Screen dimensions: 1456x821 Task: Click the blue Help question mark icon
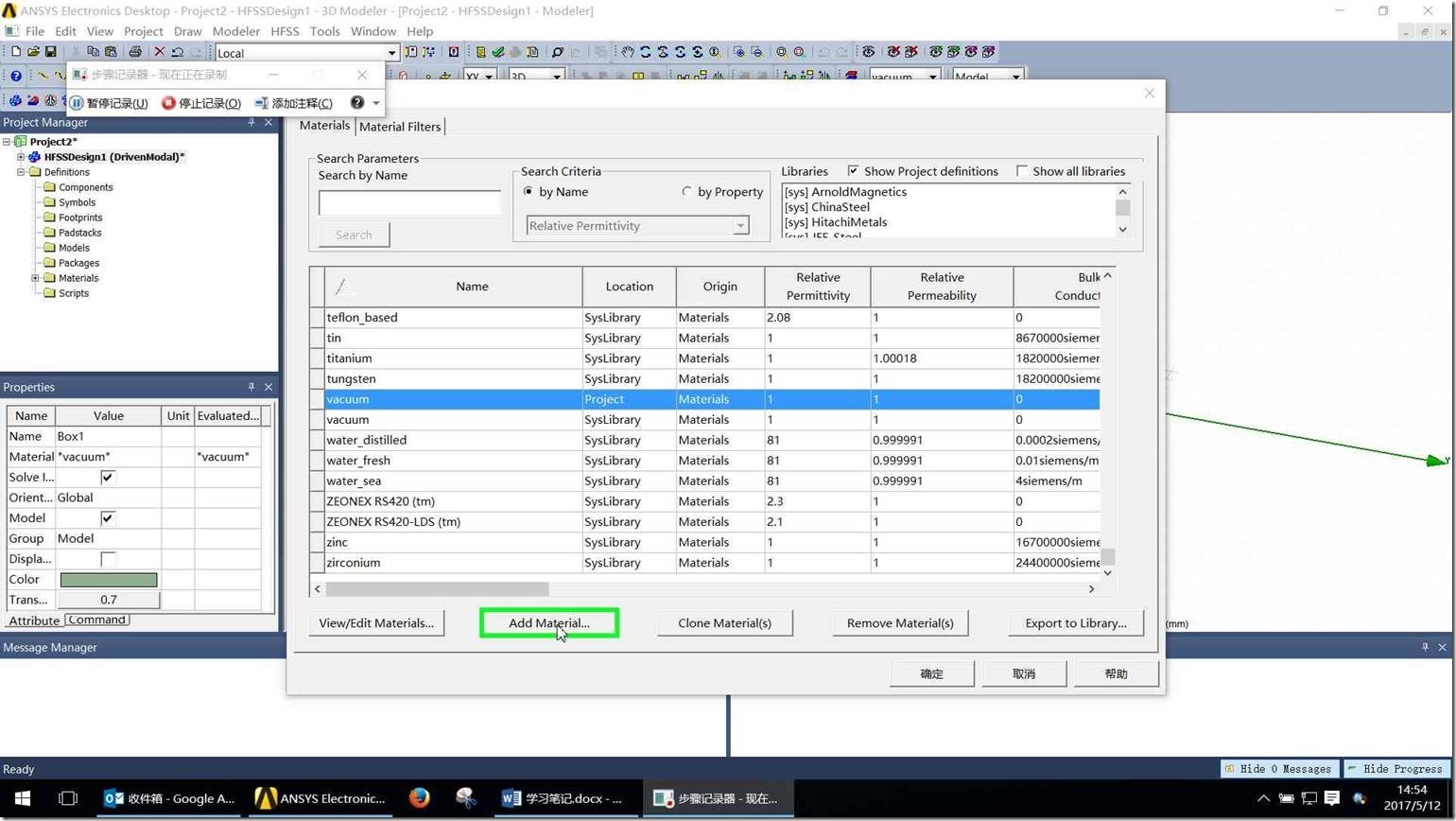click(x=15, y=77)
